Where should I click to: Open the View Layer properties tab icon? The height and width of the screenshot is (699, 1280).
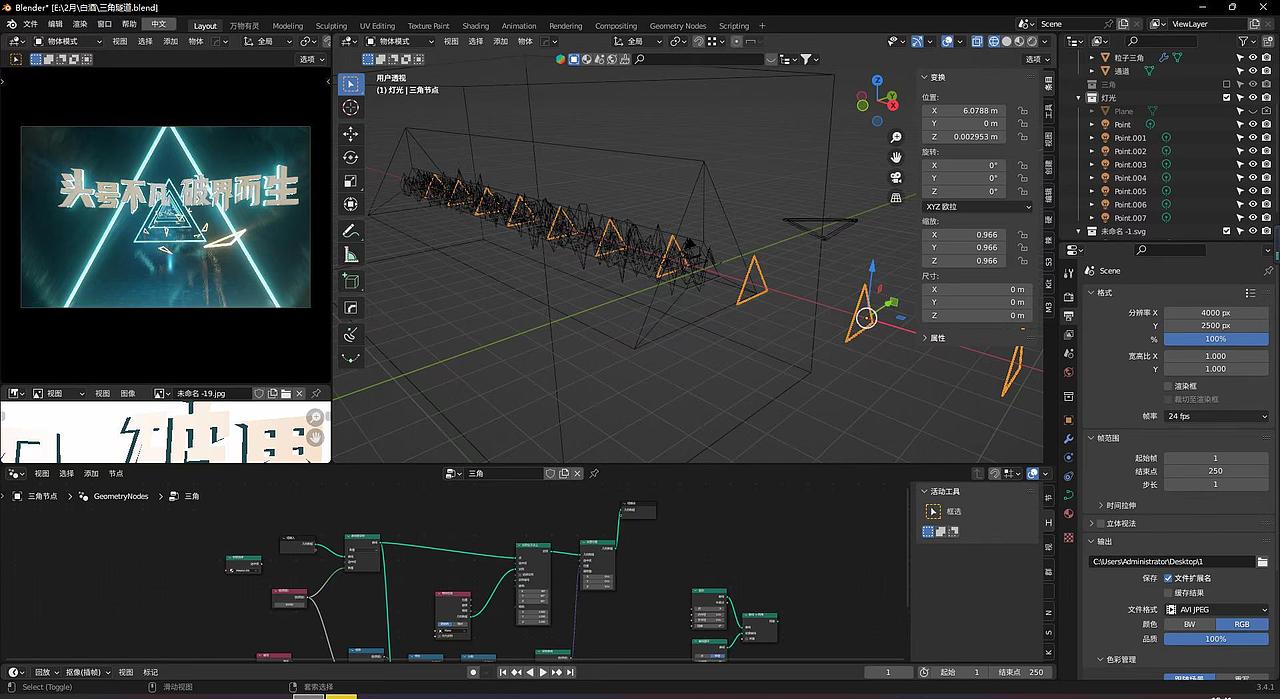coord(1069,334)
